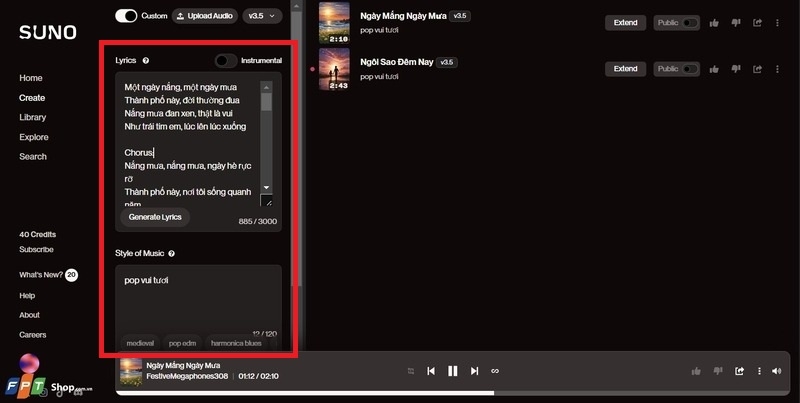Click the Upload Audio button
This screenshot has height=403, width=800.
pos(205,16)
